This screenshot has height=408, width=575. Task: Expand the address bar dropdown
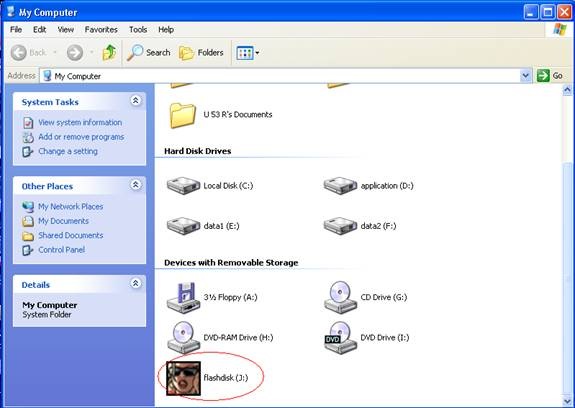[525, 76]
